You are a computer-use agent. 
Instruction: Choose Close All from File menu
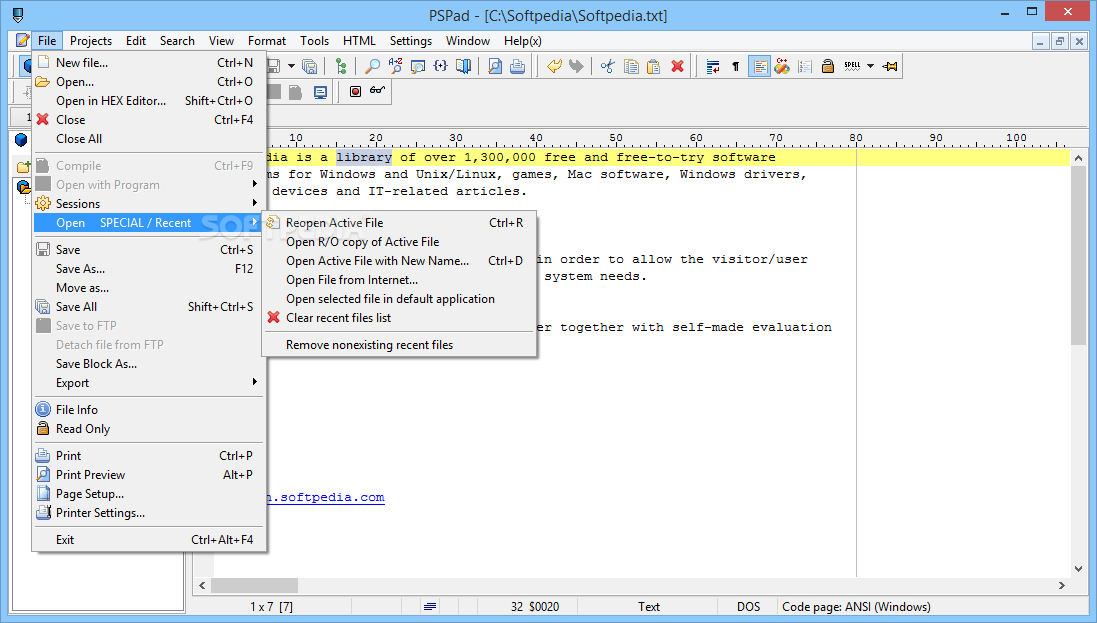[x=149, y=139]
